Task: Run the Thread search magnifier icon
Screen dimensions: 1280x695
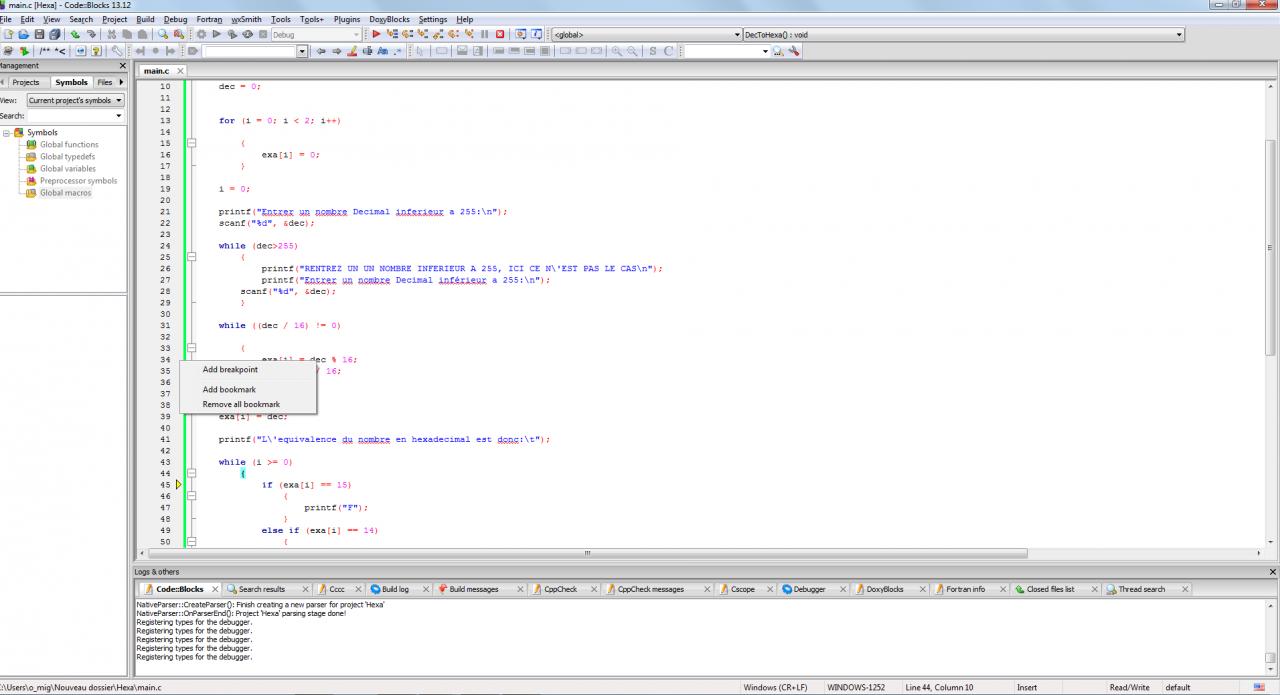Action: [778, 50]
